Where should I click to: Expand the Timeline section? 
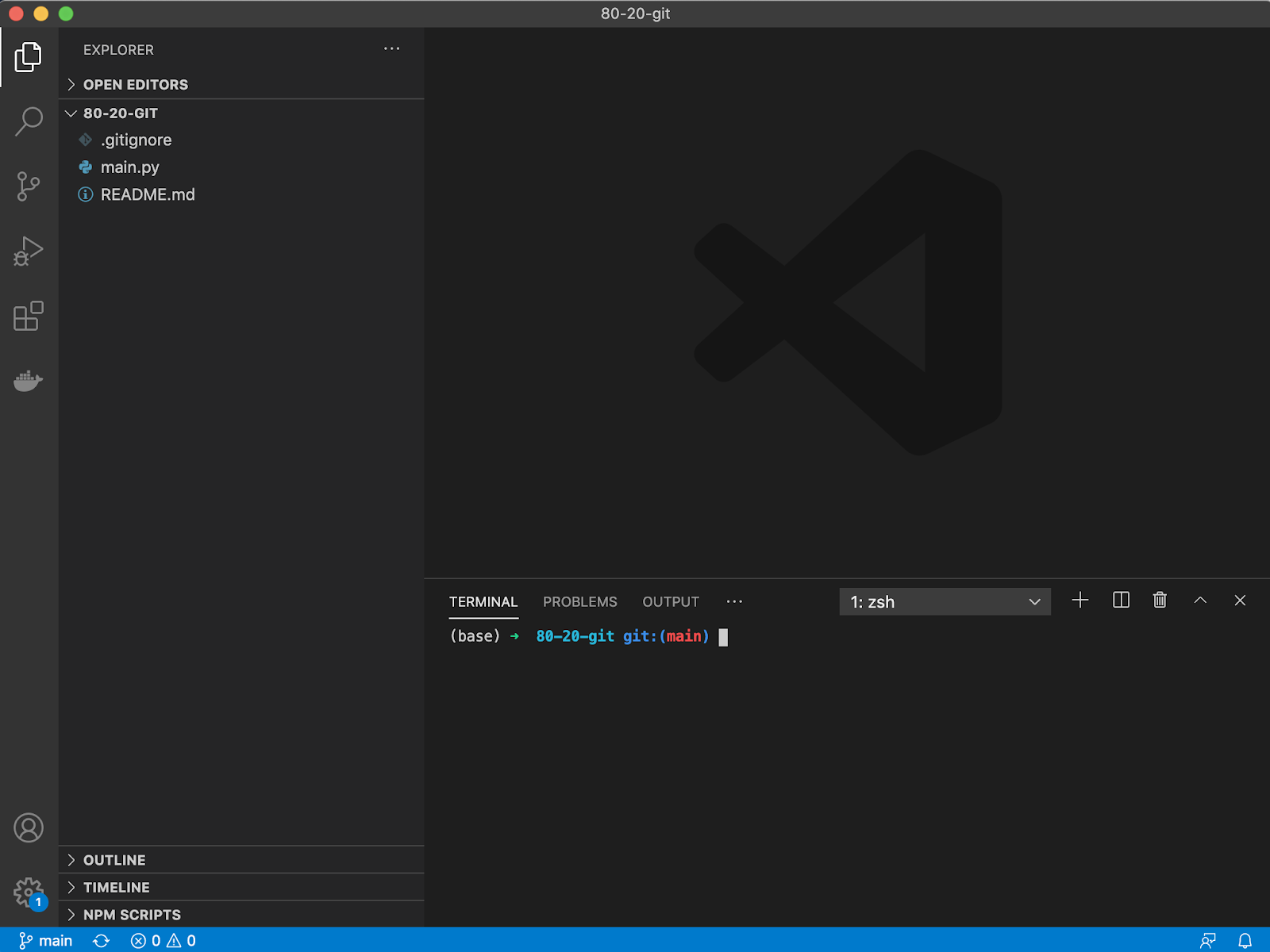coord(241,888)
